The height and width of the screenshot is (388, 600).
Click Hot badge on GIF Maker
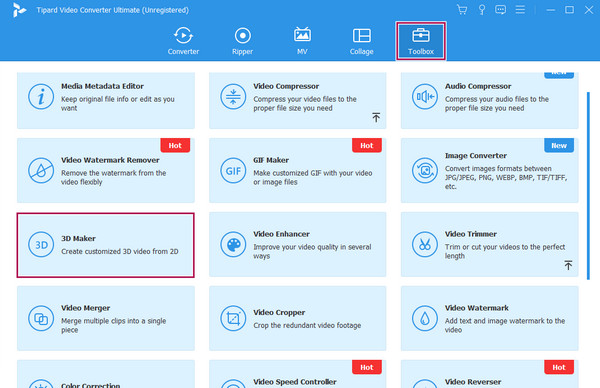click(367, 145)
